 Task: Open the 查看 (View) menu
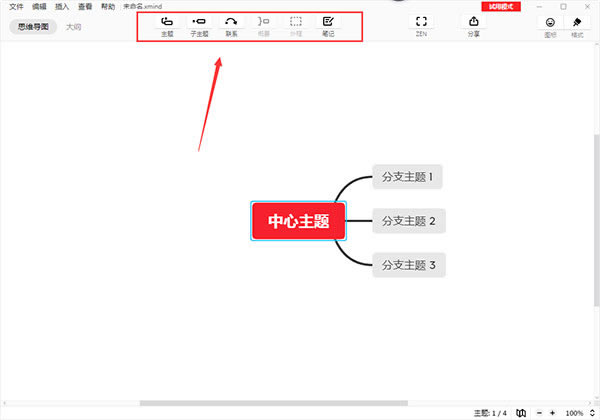[x=85, y=6]
